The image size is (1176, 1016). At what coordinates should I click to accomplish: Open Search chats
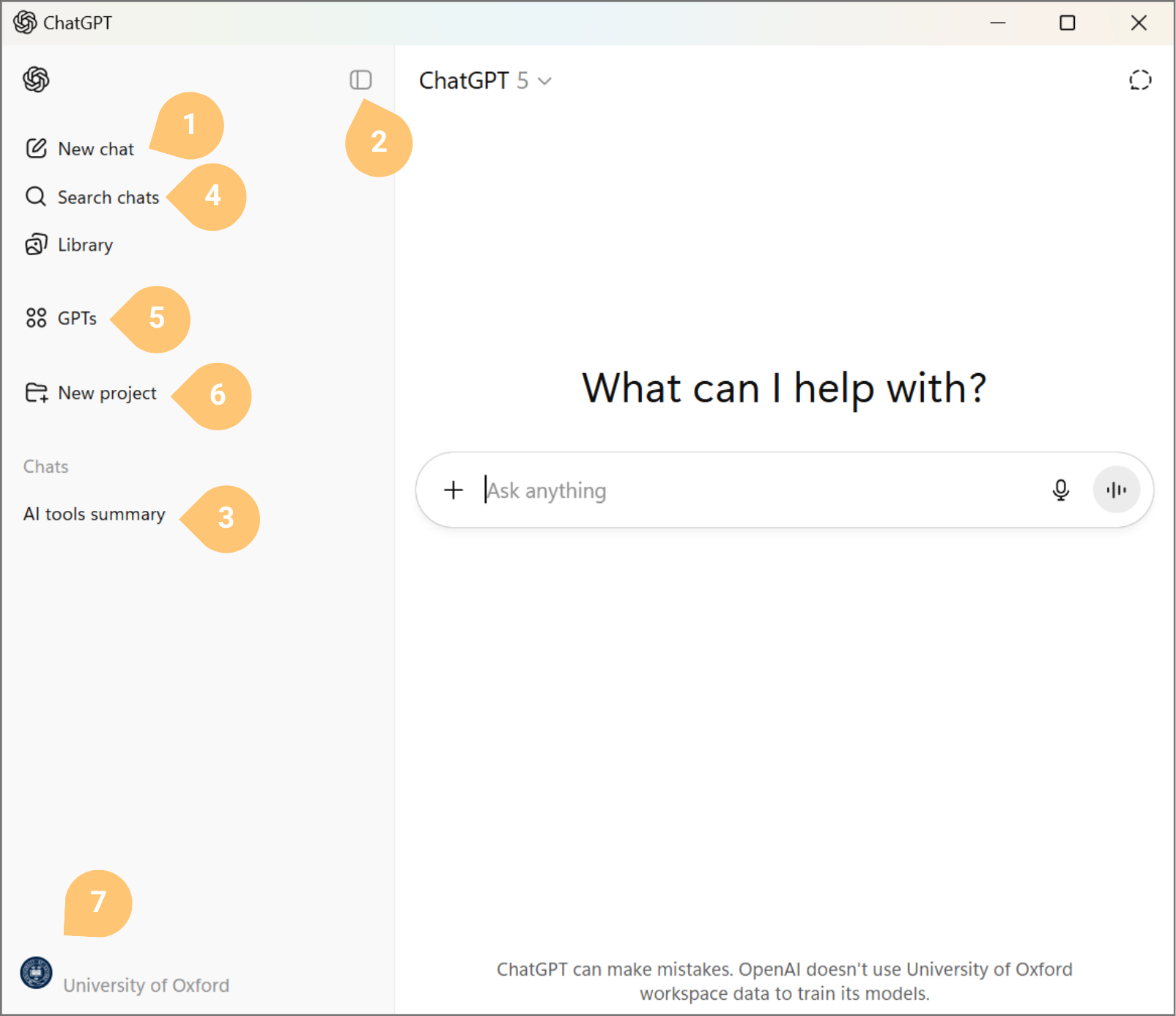click(92, 197)
